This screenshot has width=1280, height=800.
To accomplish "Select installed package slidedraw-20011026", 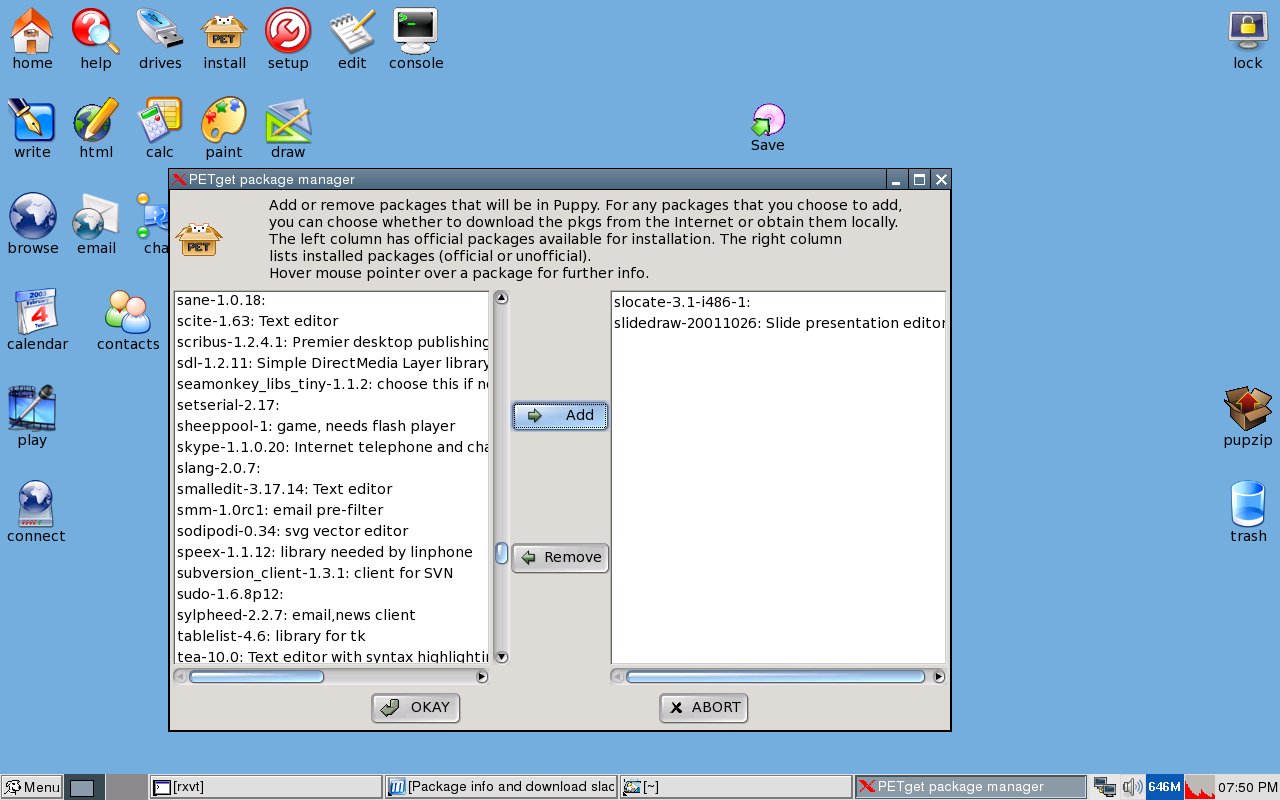I will tap(778, 323).
